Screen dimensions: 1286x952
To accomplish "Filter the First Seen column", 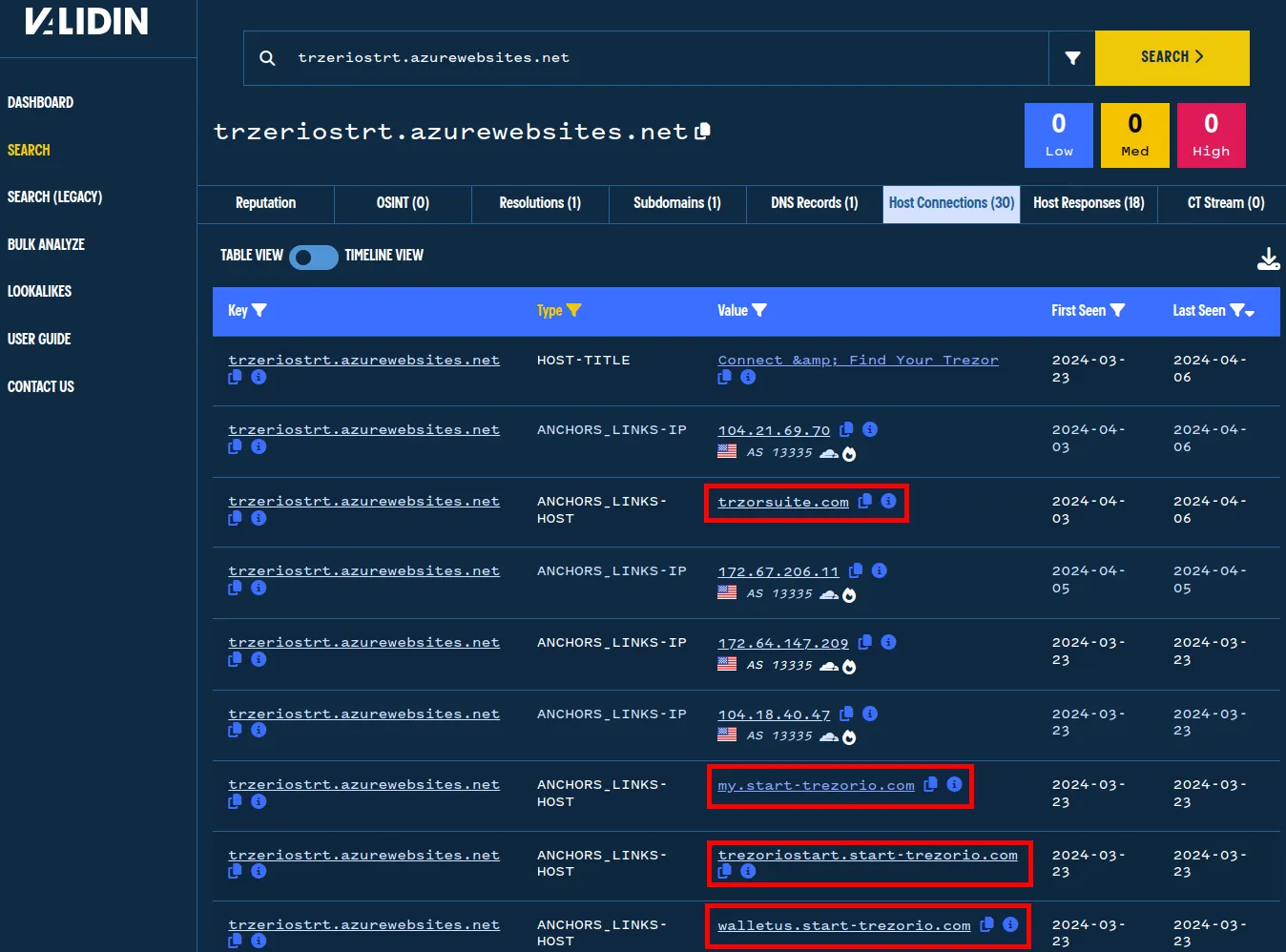I will 1118,310.
